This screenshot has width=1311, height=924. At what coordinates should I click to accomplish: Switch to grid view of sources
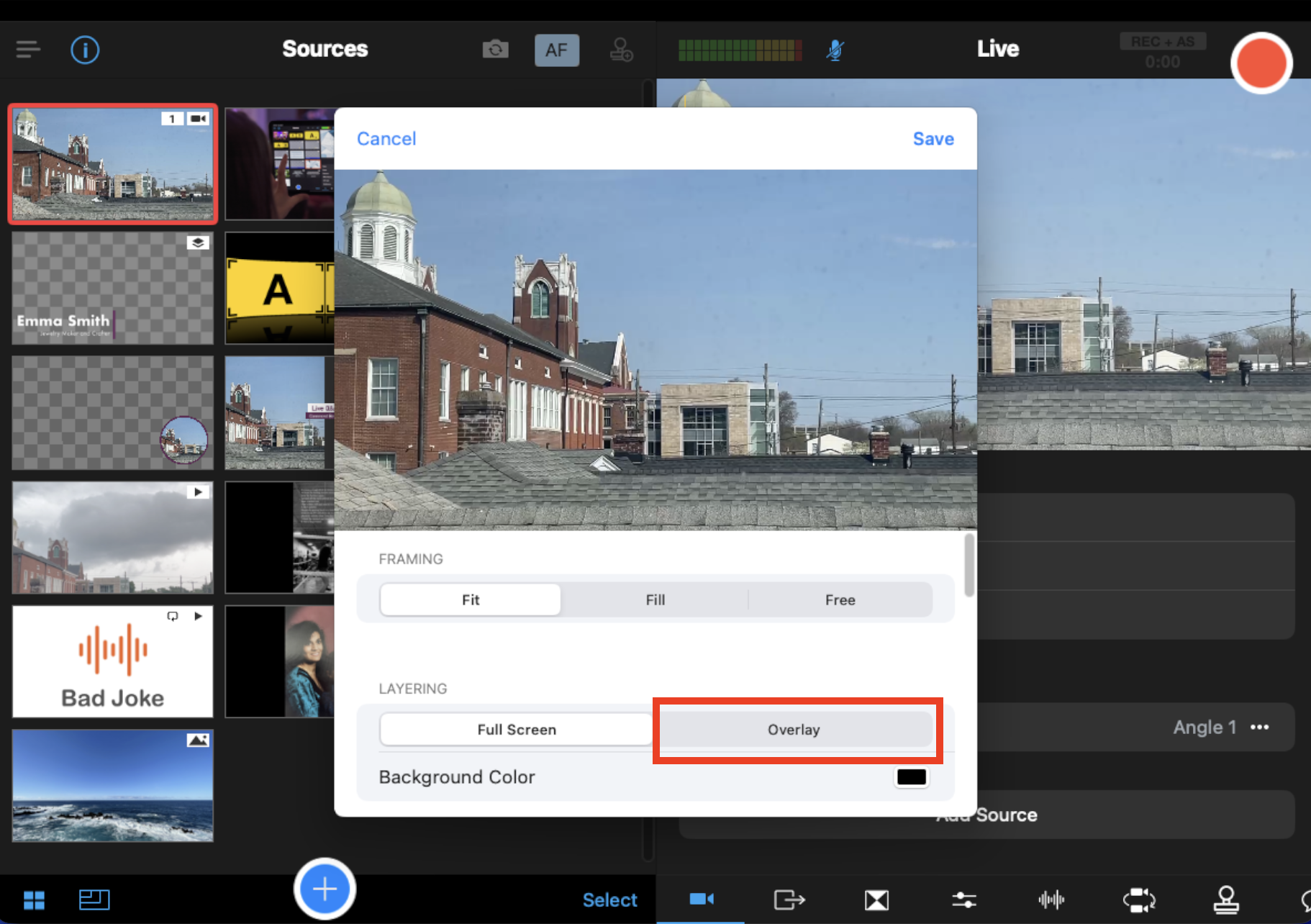tap(34, 900)
